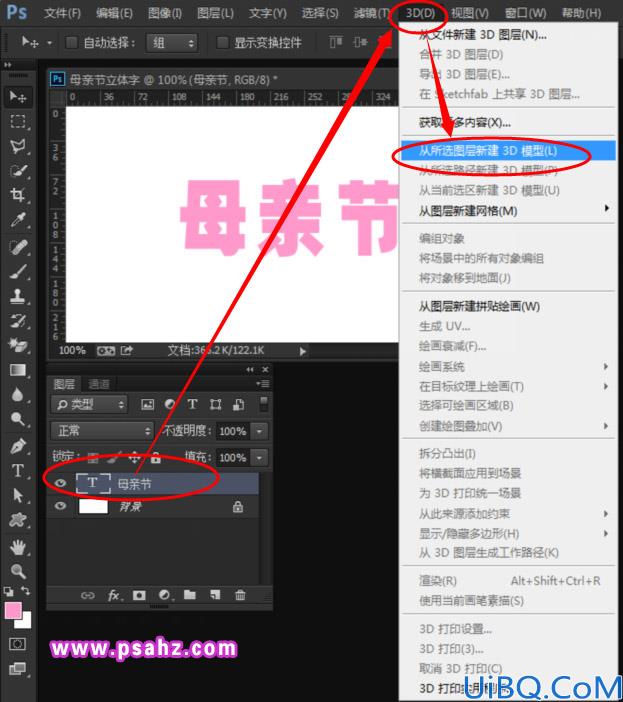
Task: Change screen mode icon at toolbox bottom
Action: click(x=17, y=669)
